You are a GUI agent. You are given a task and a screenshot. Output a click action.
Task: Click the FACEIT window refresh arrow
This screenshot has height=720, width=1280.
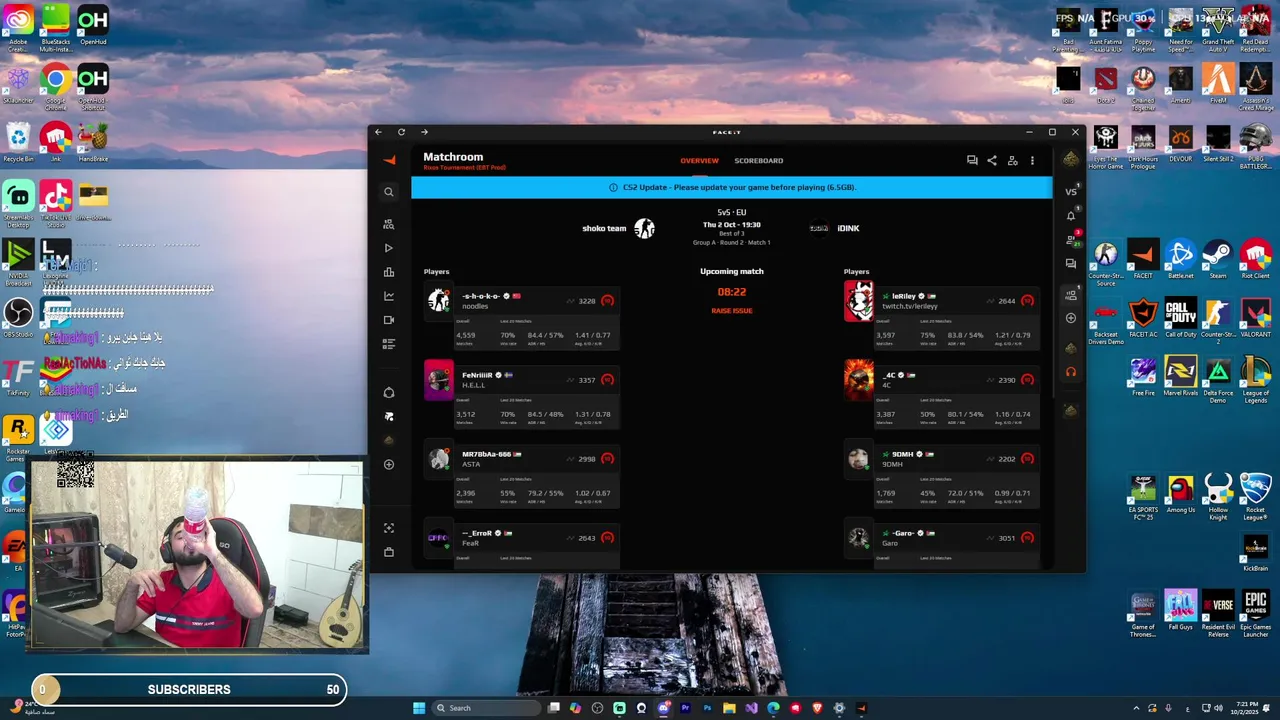(401, 132)
